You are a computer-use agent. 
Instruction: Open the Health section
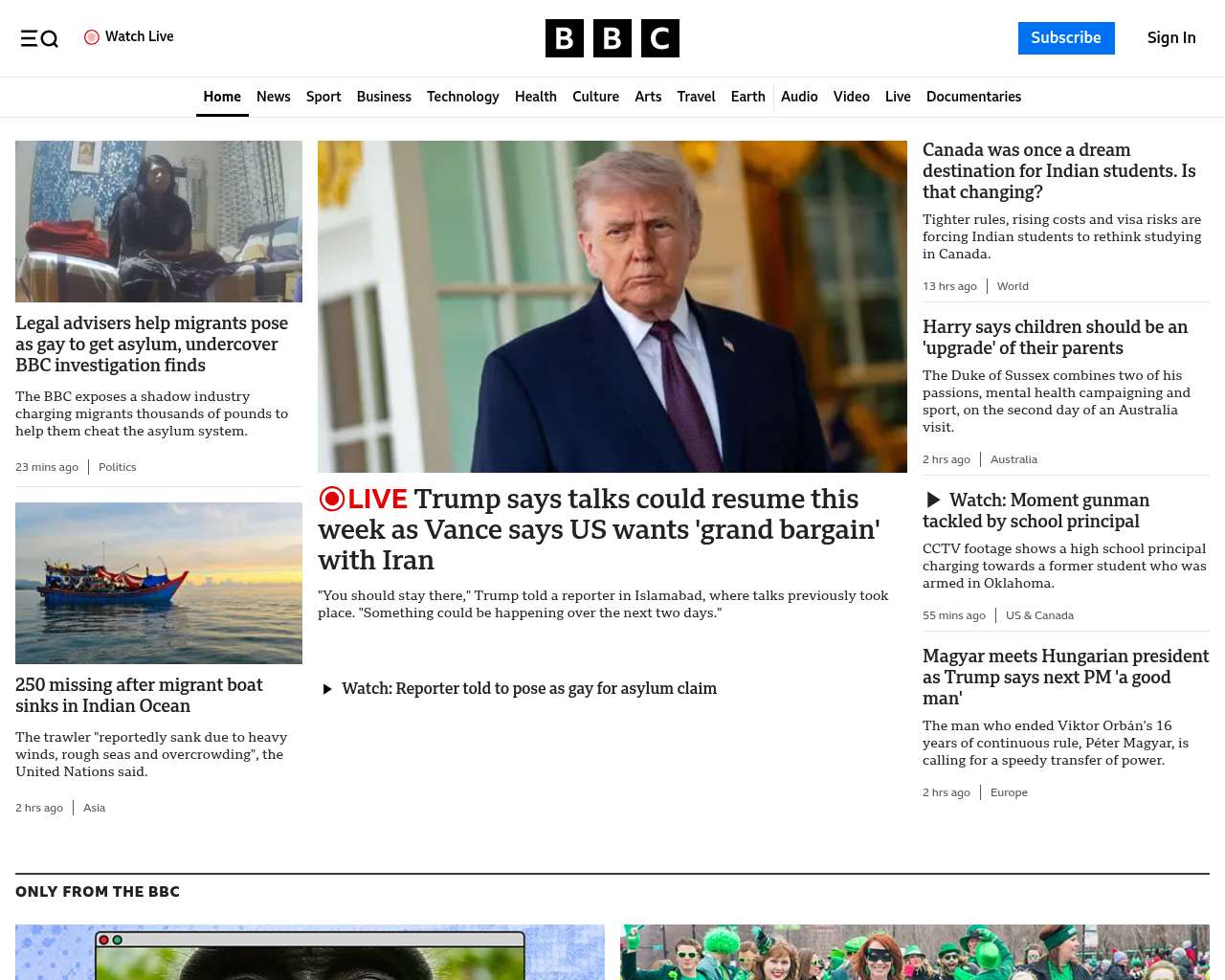(536, 97)
